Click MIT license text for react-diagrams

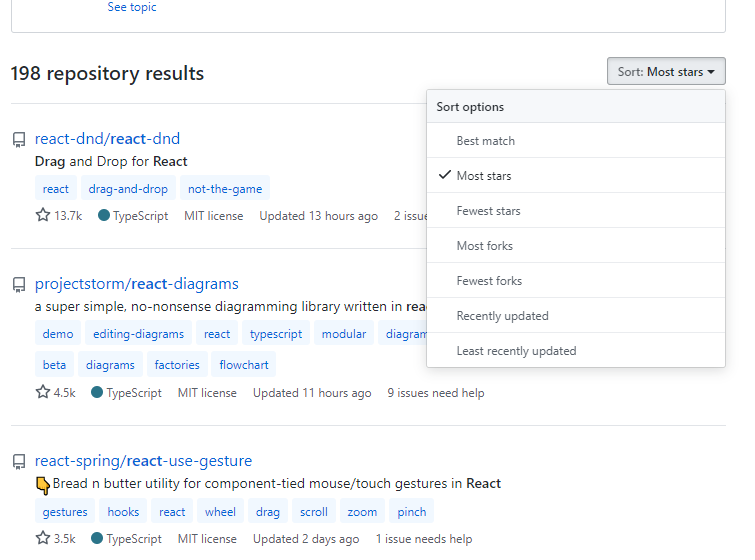click(207, 393)
